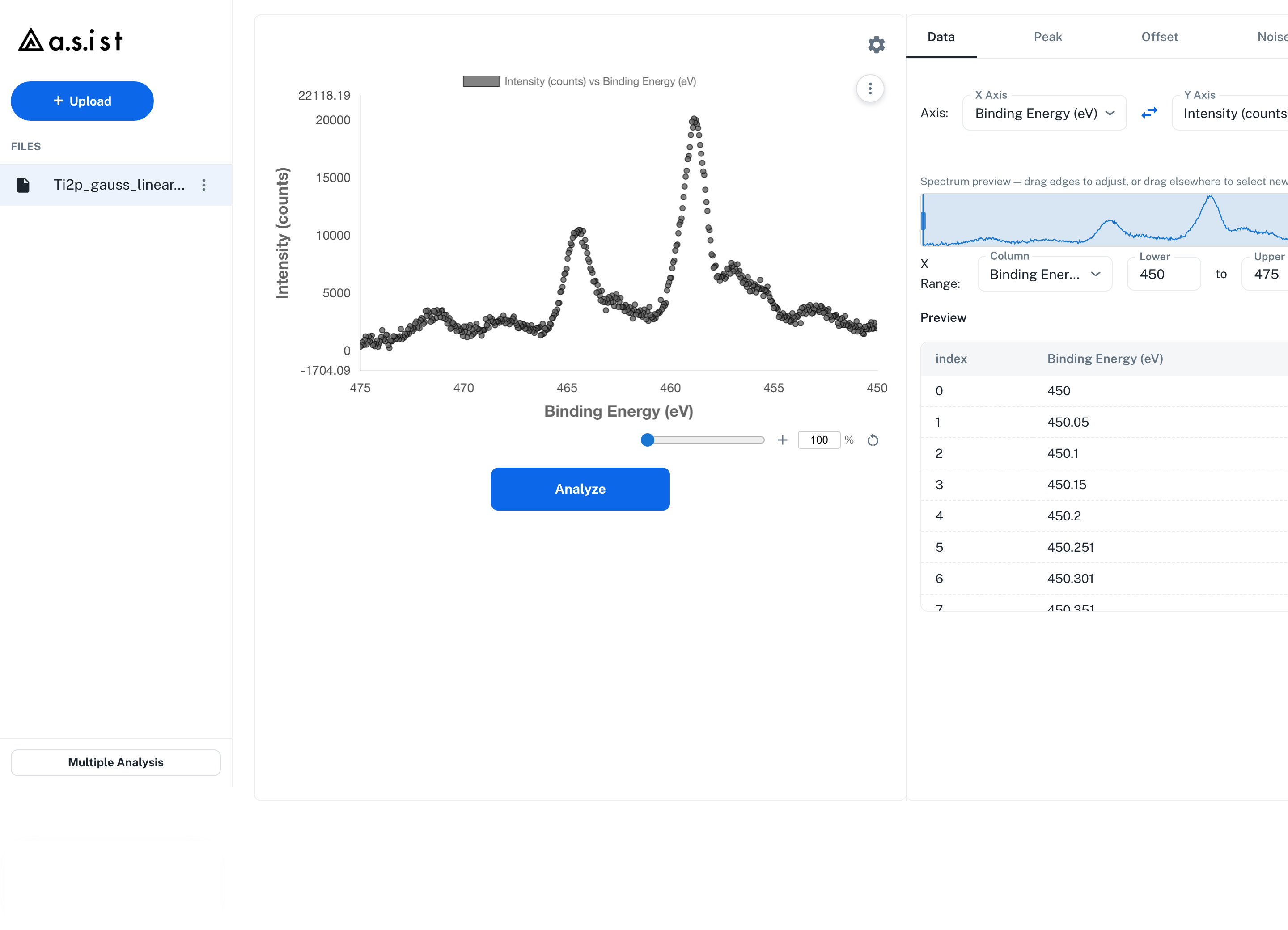
Task: Click the spectrum preview left edge handle
Action: pyautogui.click(x=924, y=220)
